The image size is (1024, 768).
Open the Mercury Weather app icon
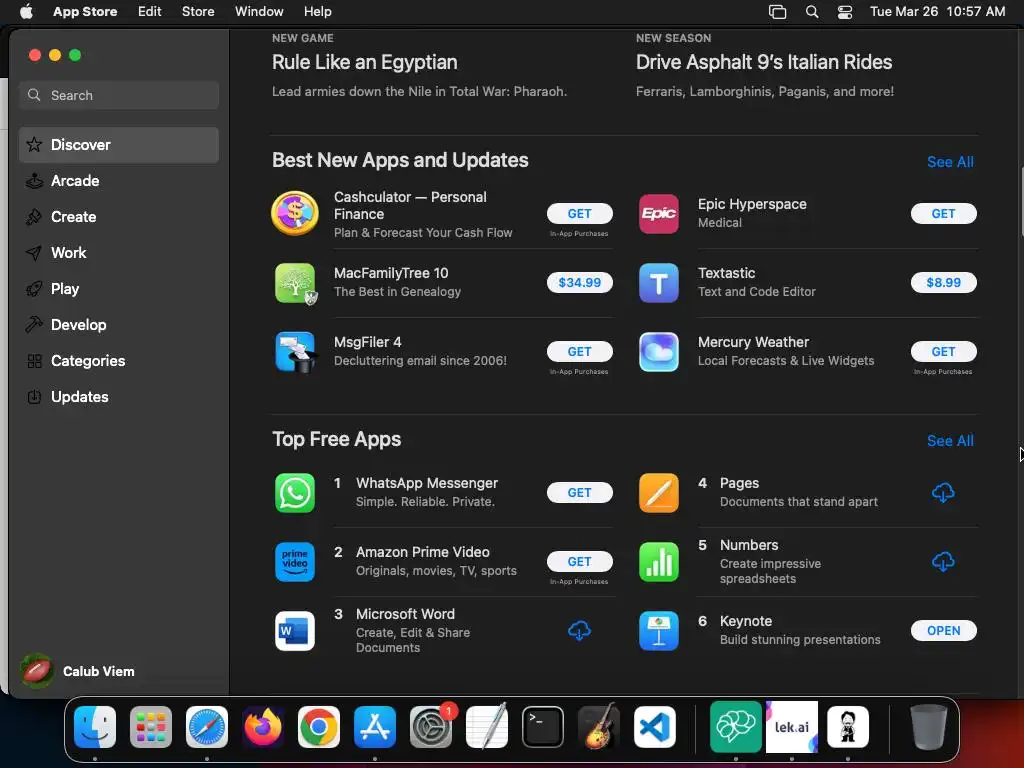pyautogui.click(x=658, y=352)
